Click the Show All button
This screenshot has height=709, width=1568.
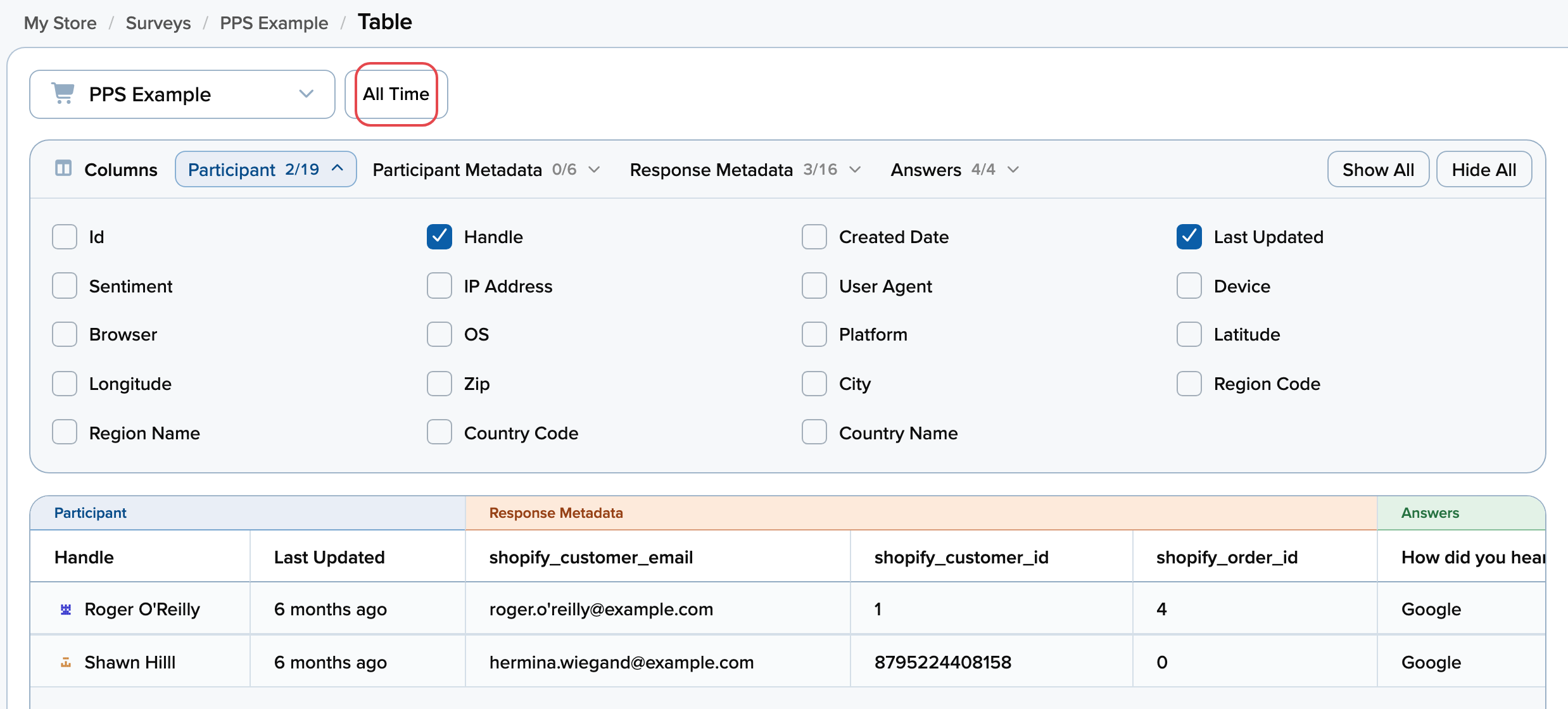[1378, 169]
